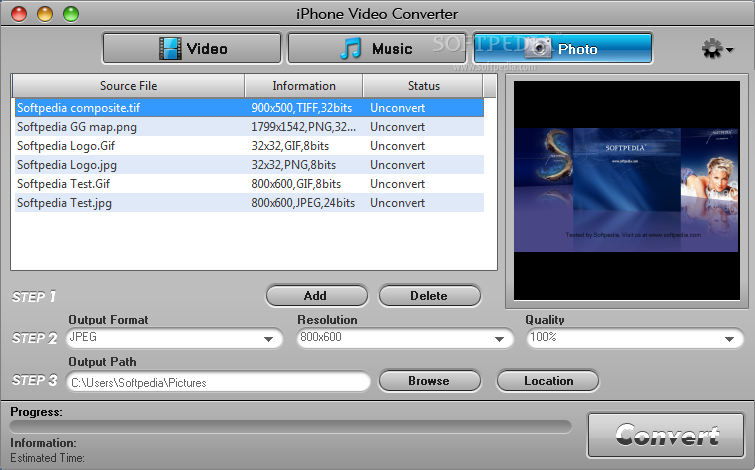
Task: Open output folder with Location button
Action: coord(548,381)
